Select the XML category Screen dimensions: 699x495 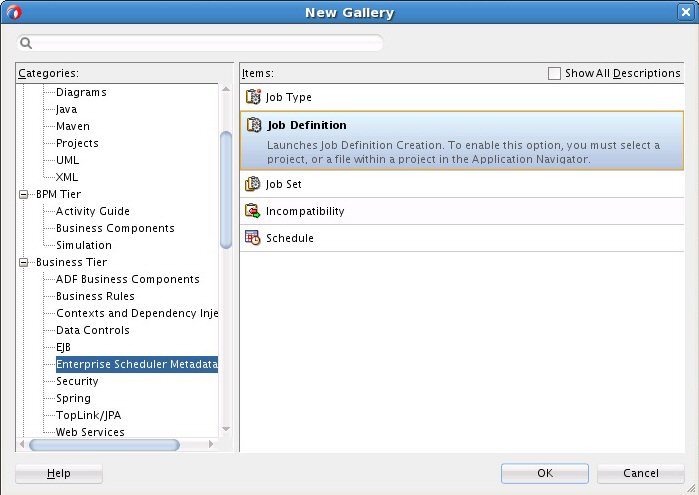(67, 177)
